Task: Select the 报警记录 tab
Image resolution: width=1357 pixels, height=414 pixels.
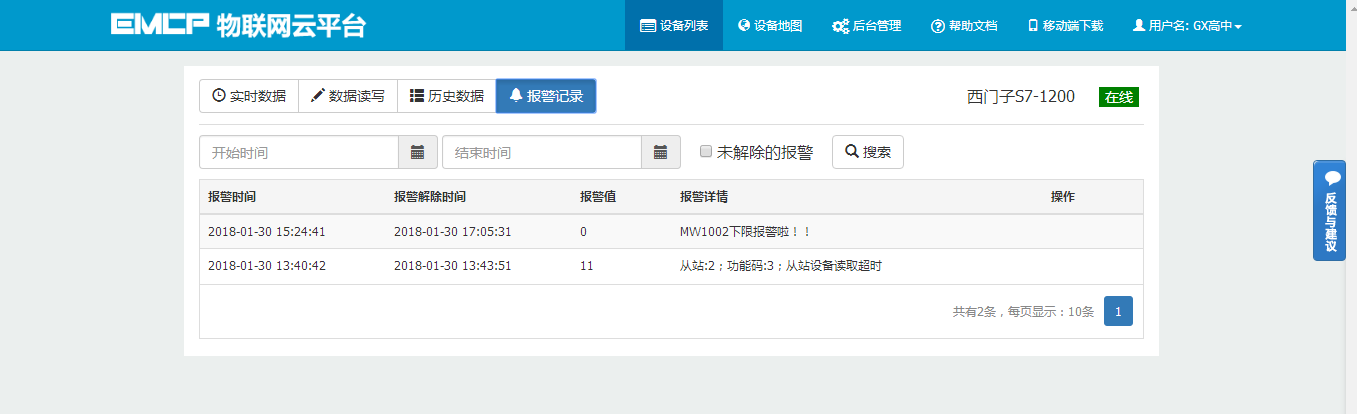Action: pyautogui.click(x=546, y=96)
